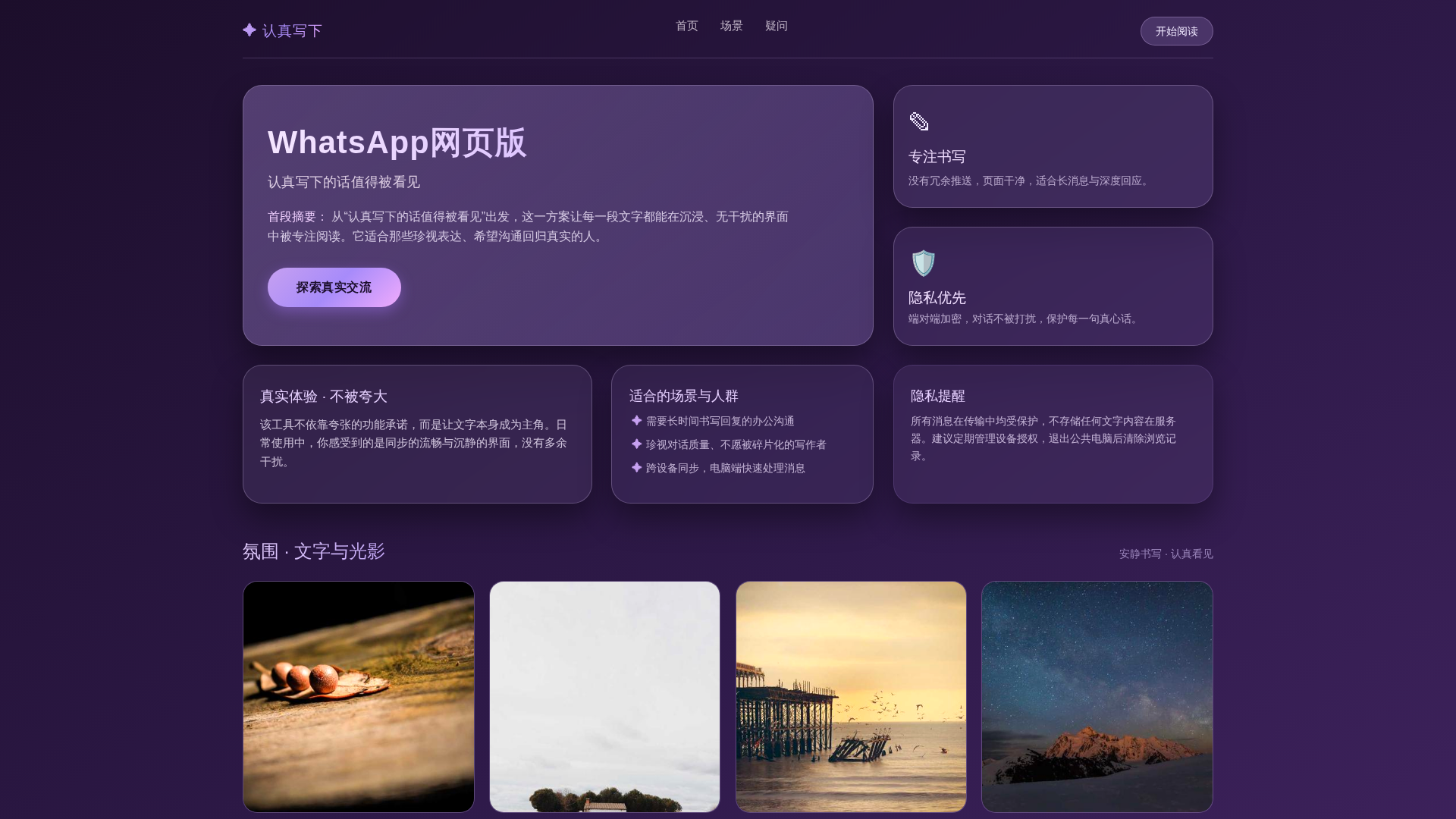Click the 首段摘要 paragraph in the main card

(x=529, y=227)
